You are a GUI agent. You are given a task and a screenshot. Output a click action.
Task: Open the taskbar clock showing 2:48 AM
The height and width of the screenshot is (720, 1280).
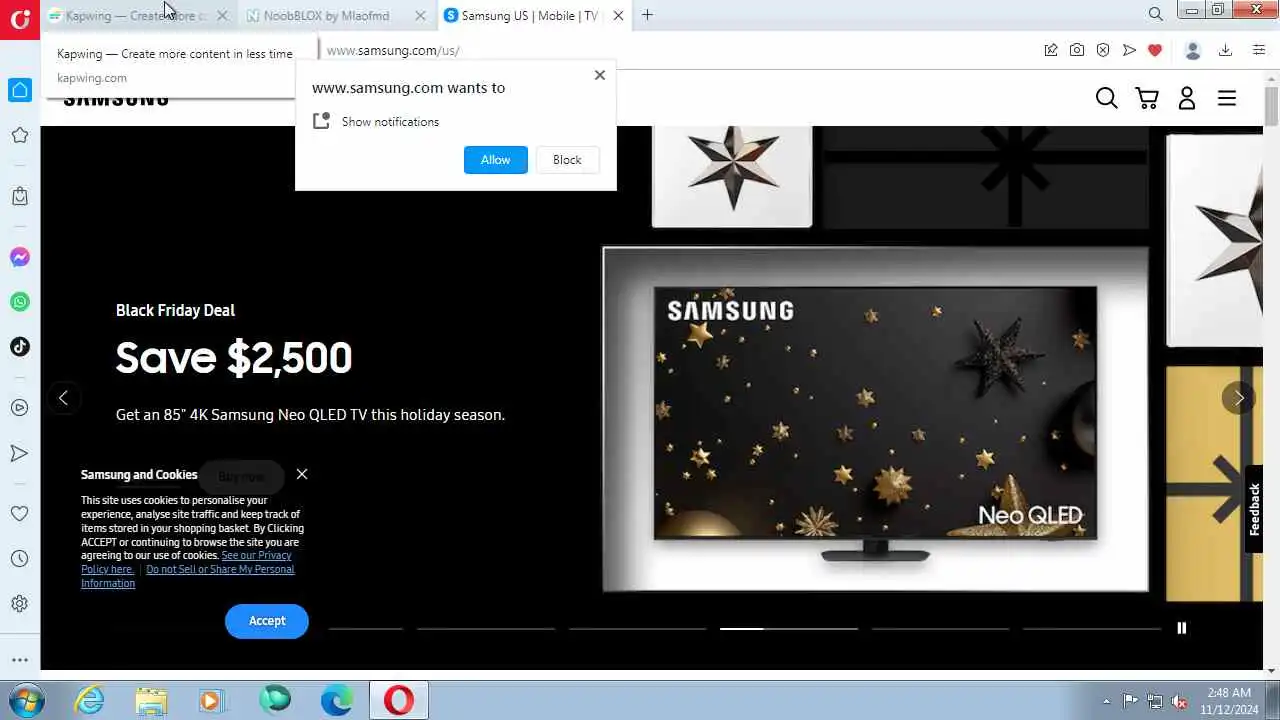1231,700
